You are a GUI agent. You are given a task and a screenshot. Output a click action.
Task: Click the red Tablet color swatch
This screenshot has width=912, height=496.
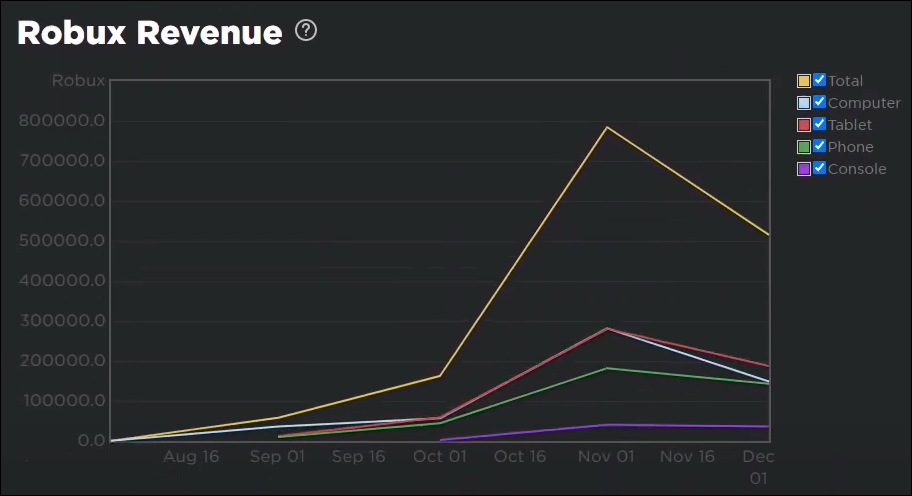coord(804,125)
